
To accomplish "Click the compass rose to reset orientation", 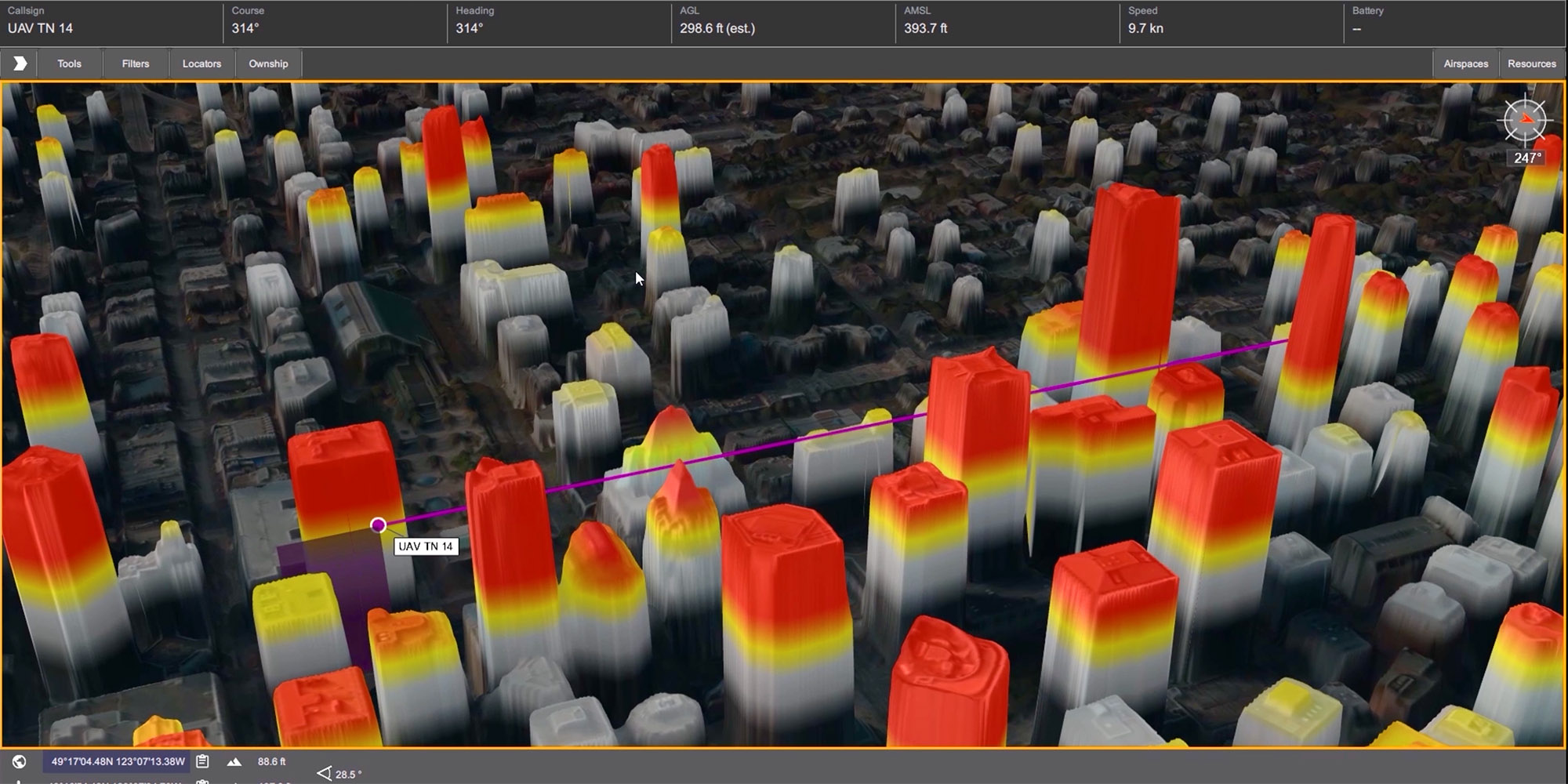I will (1525, 121).
